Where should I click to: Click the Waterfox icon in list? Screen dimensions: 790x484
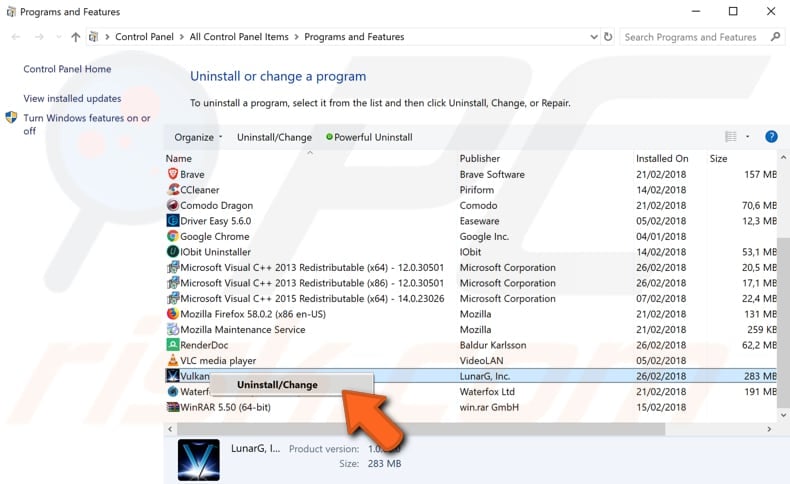[173, 391]
